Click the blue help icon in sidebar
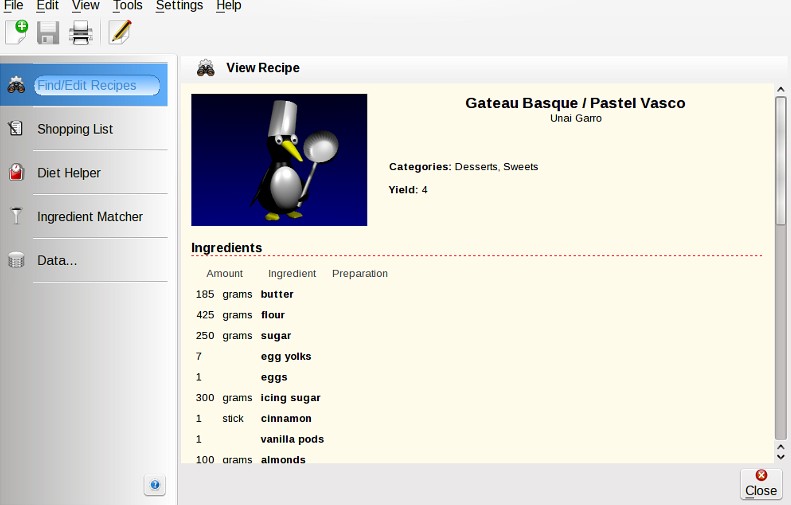The width and height of the screenshot is (791, 505). tap(154, 485)
